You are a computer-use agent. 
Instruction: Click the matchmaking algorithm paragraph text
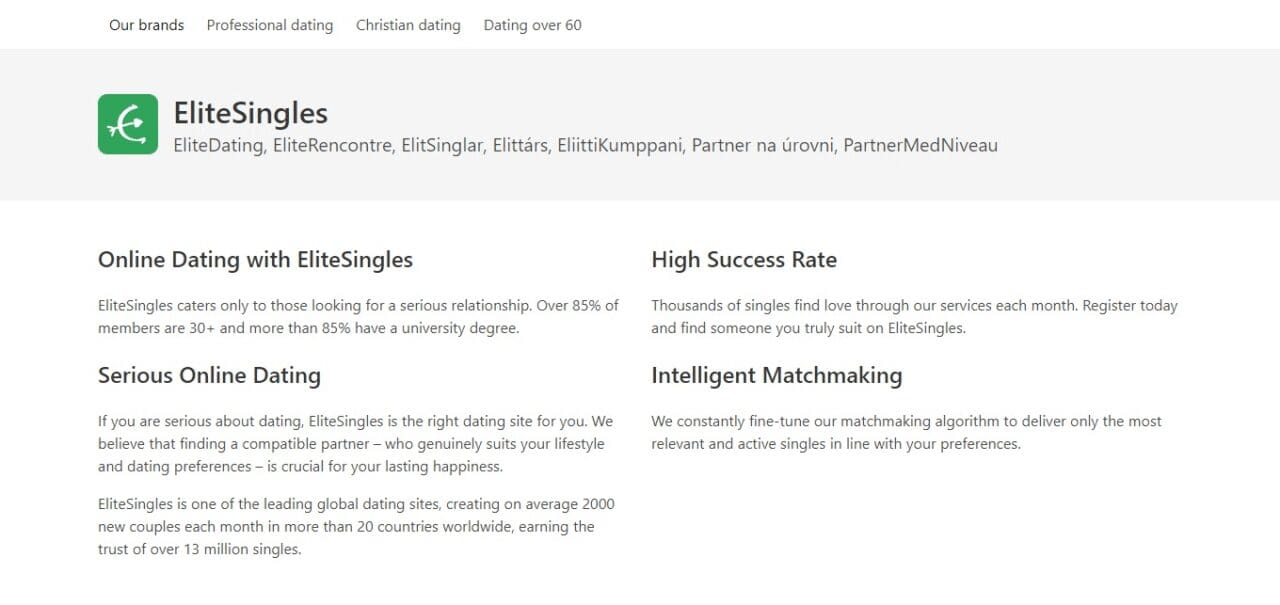point(907,433)
